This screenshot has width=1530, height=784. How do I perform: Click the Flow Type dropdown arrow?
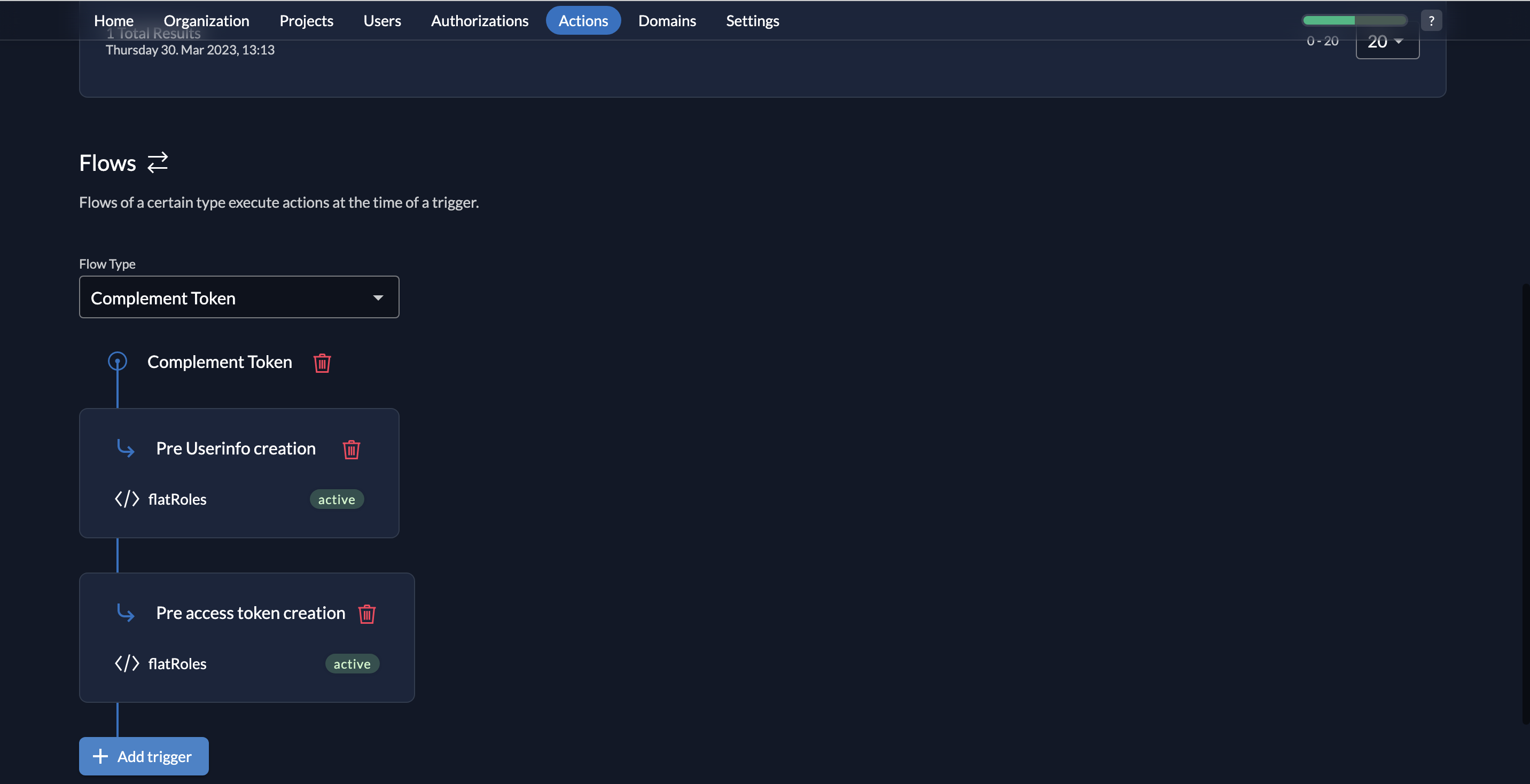click(x=378, y=297)
